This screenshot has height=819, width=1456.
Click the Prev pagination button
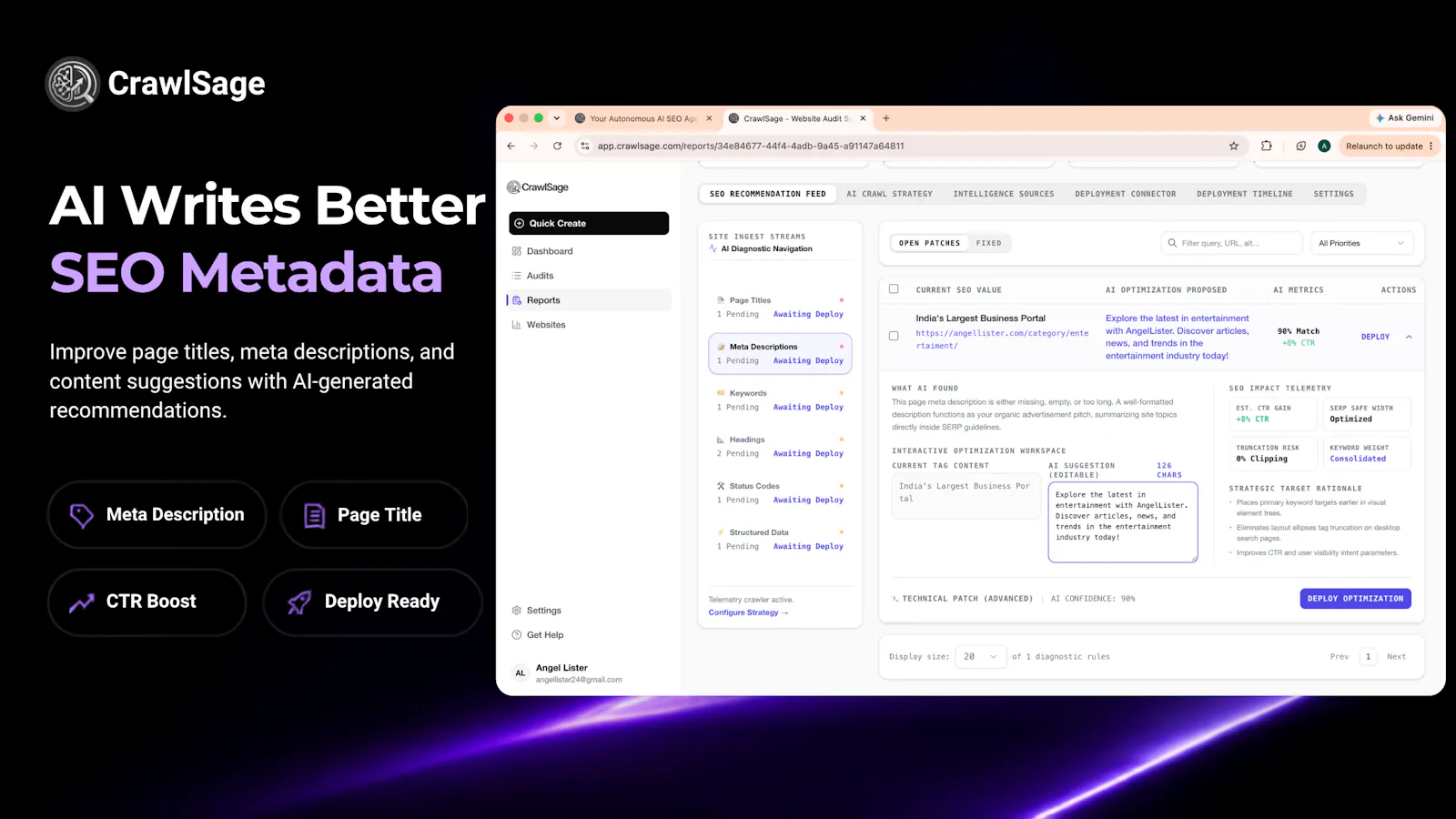[1340, 657]
